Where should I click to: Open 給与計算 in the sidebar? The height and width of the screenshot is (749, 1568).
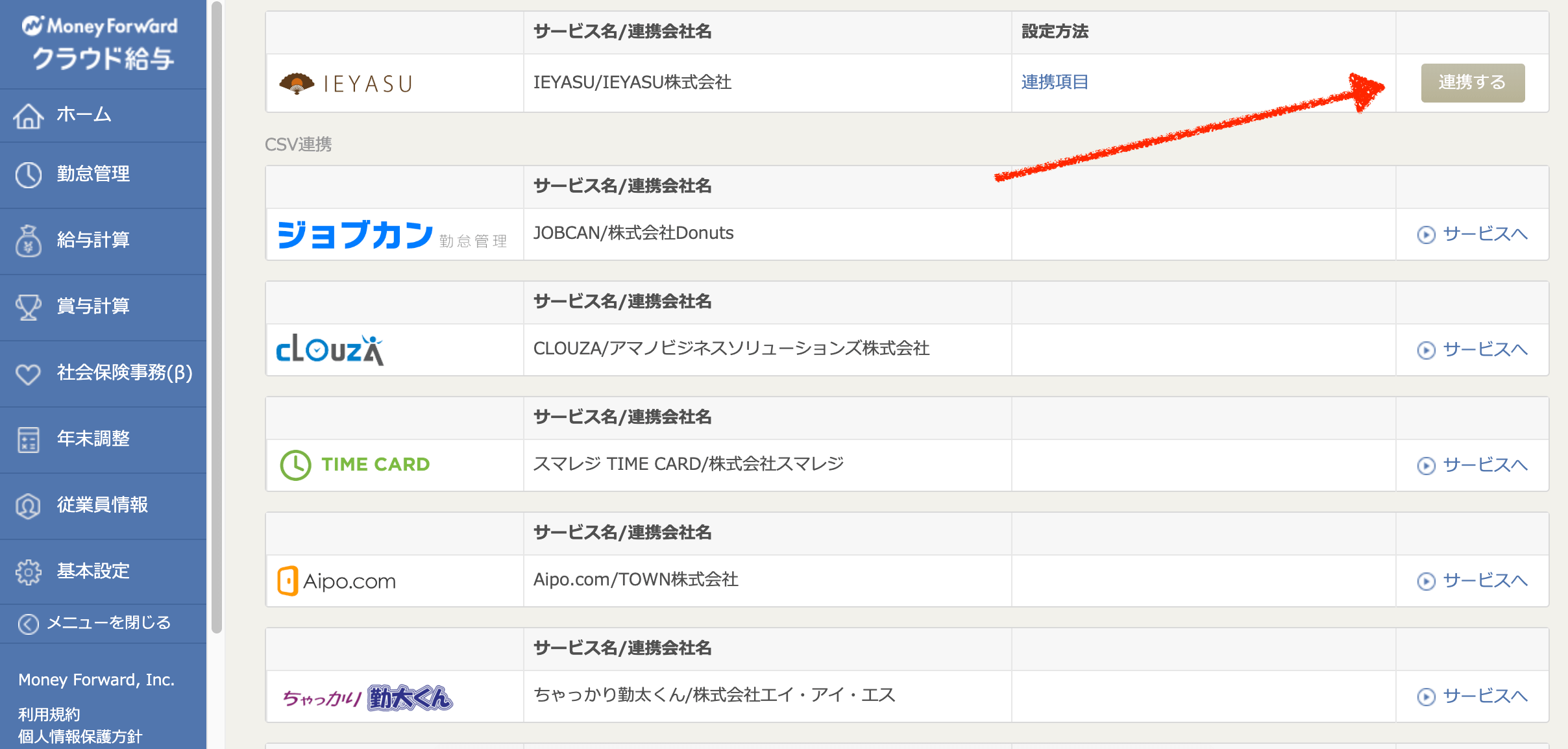pyautogui.click(x=103, y=241)
